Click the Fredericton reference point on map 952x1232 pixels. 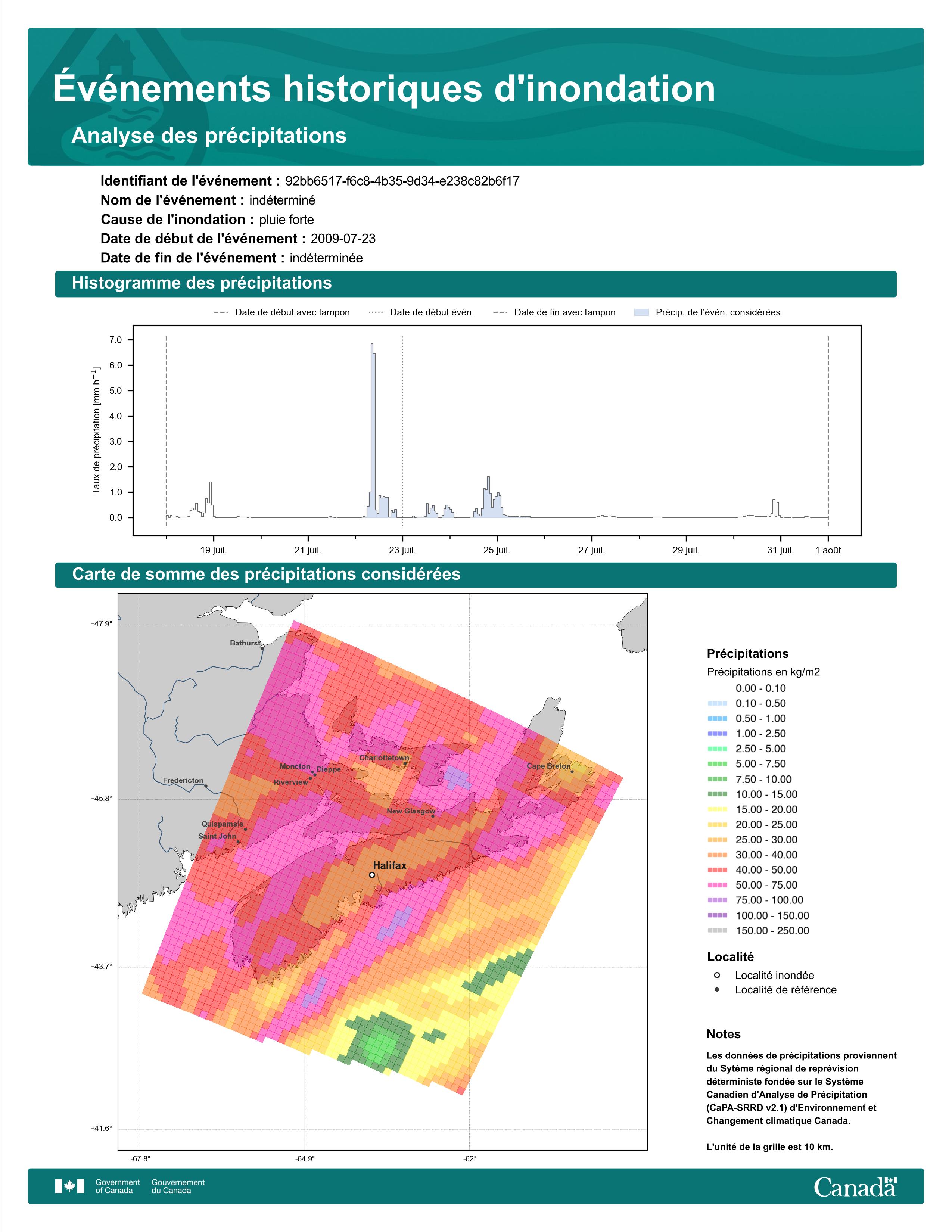pyautogui.click(x=206, y=786)
